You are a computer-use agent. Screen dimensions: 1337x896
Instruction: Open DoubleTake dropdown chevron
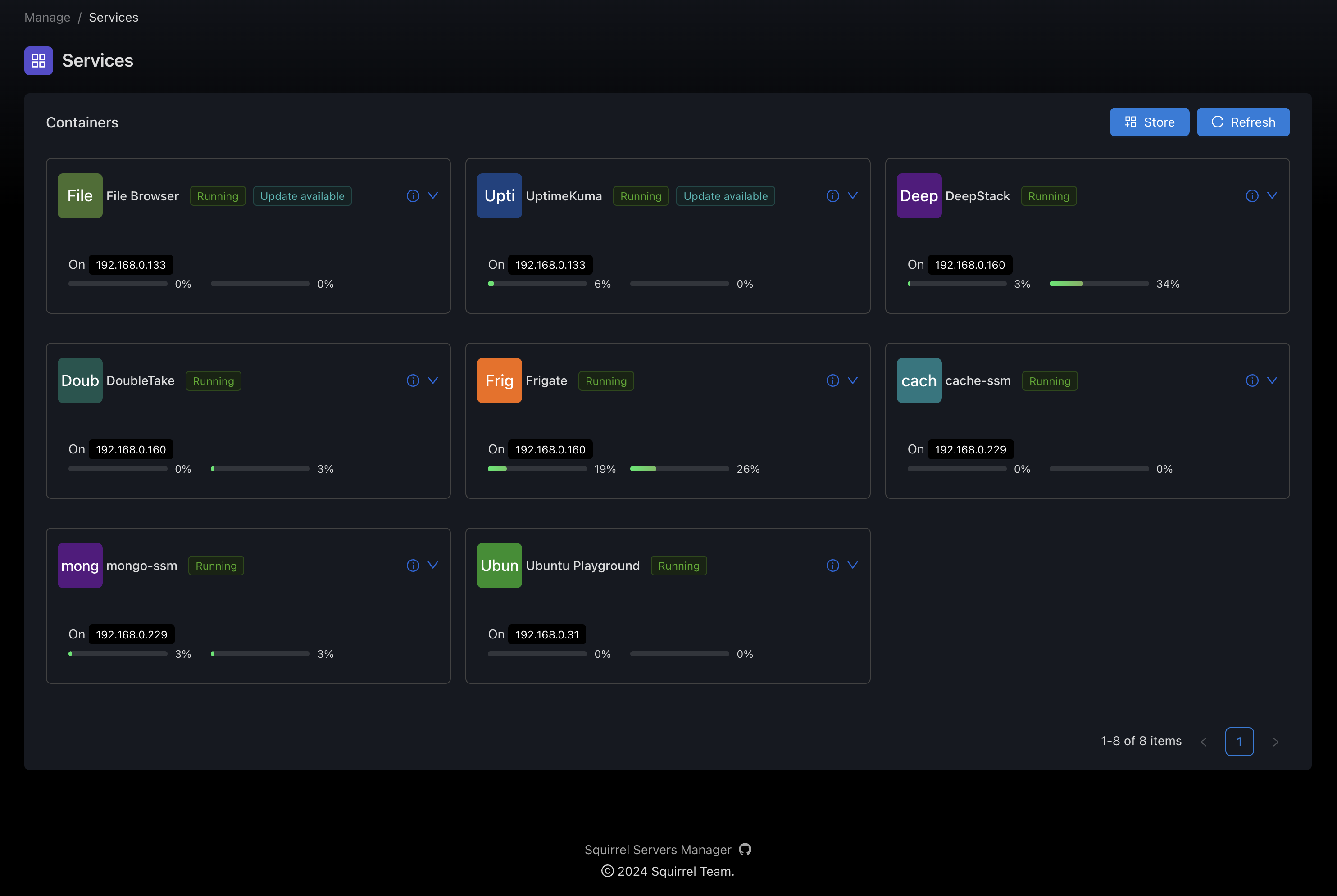pos(433,380)
